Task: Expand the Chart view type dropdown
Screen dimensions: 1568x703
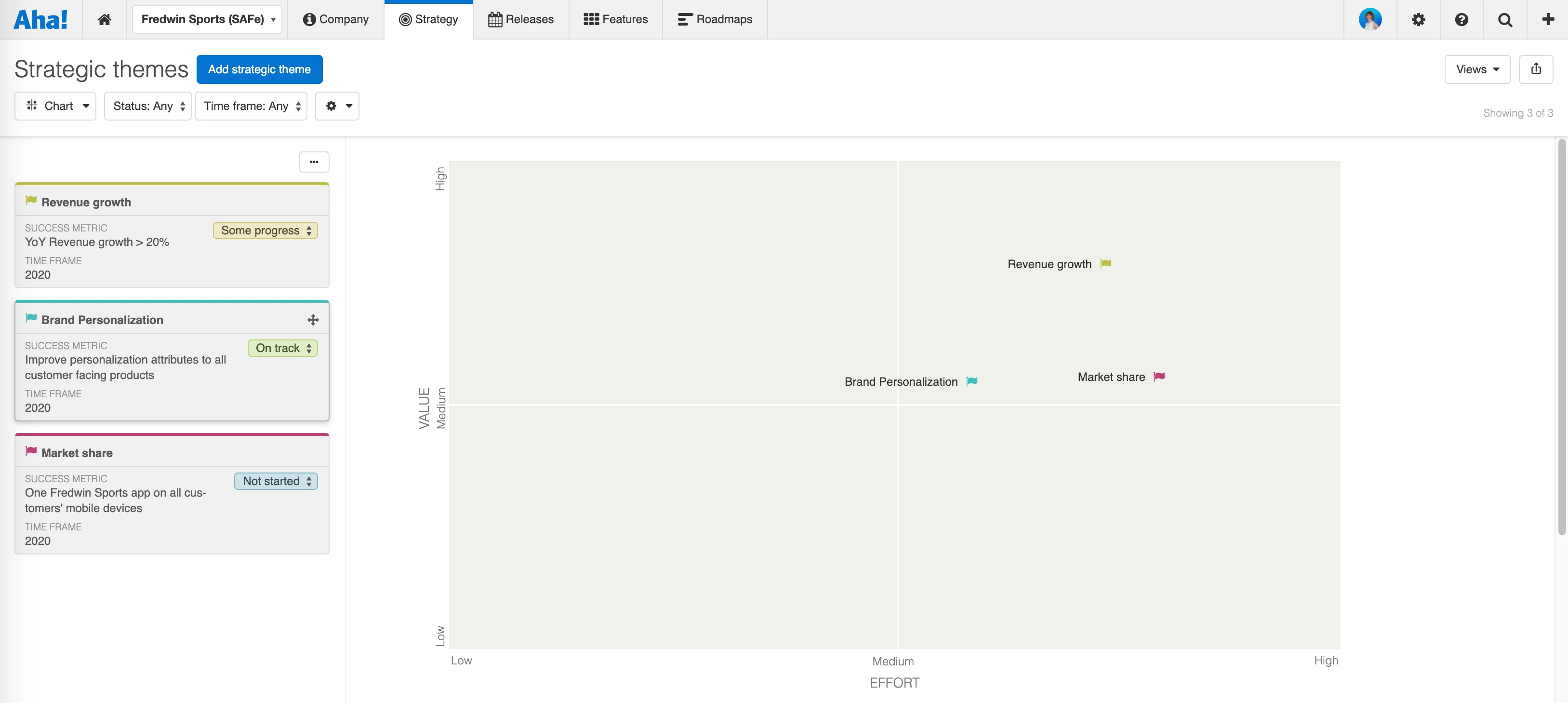Action: 55,106
